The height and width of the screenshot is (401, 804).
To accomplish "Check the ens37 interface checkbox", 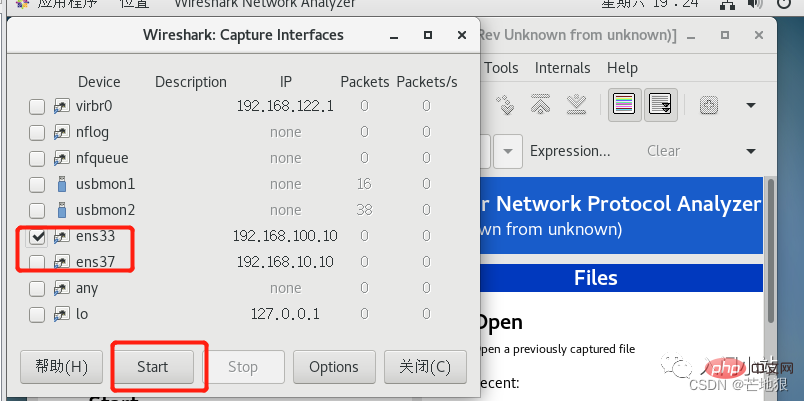I will (x=37, y=263).
